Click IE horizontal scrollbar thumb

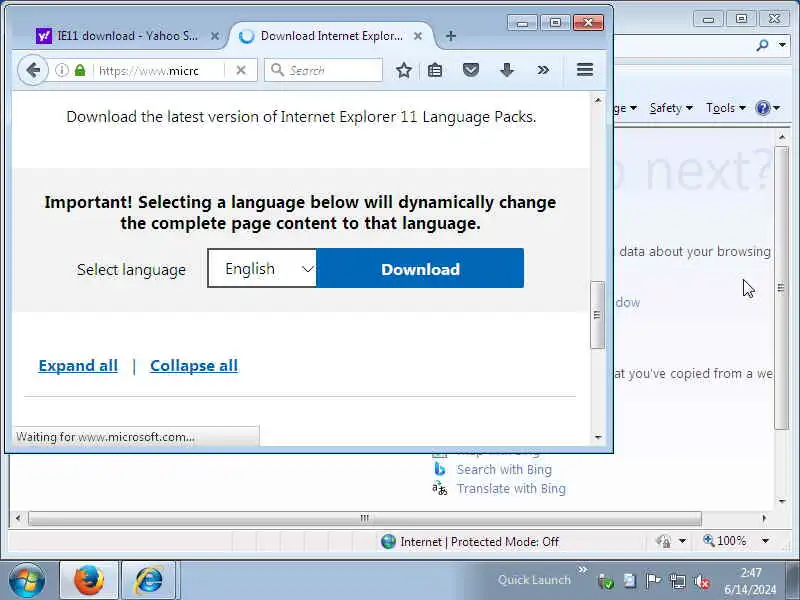364,518
